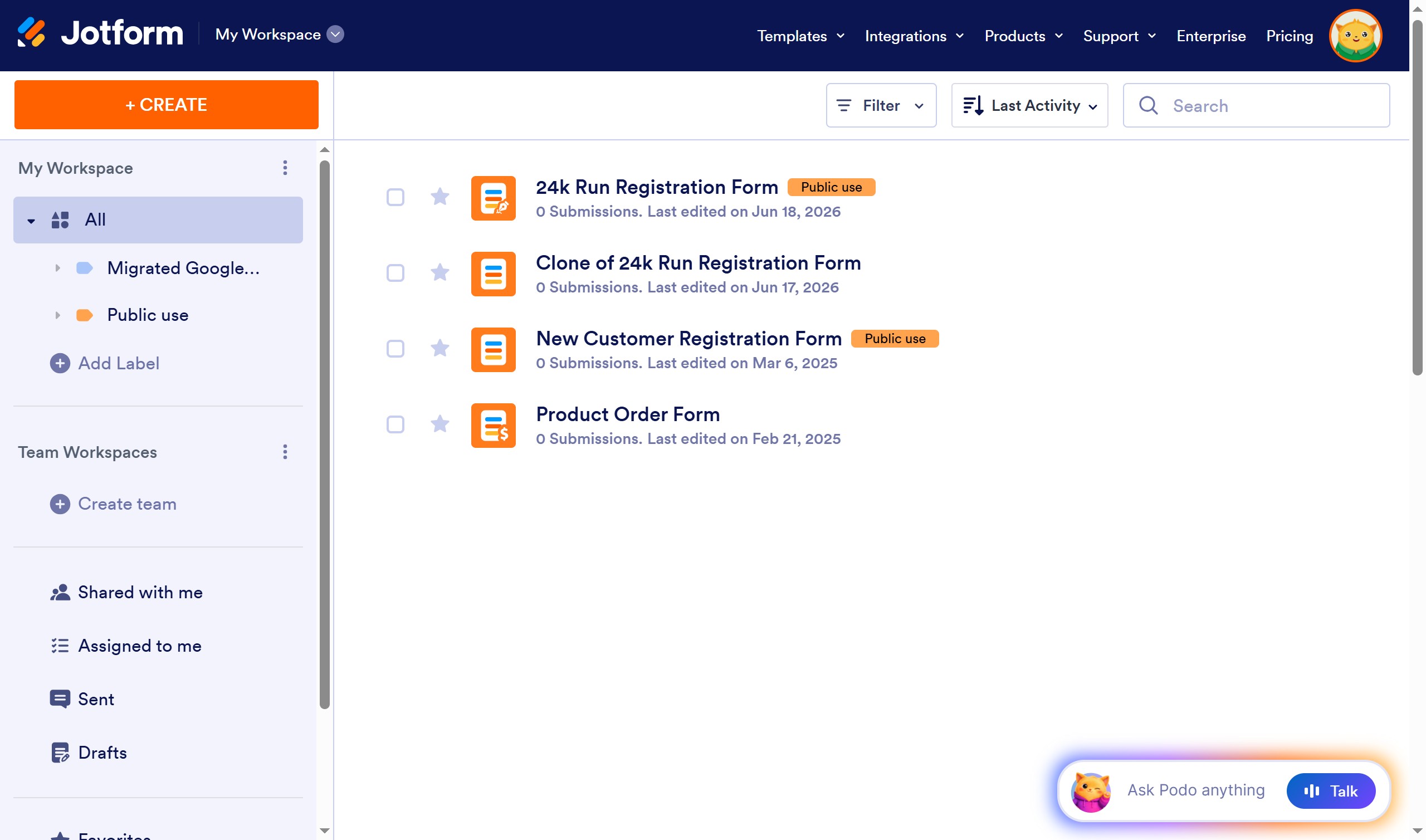The width and height of the screenshot is (1426, 840).
Task: Open the Product Order Form title
Action: pos(628,414)
